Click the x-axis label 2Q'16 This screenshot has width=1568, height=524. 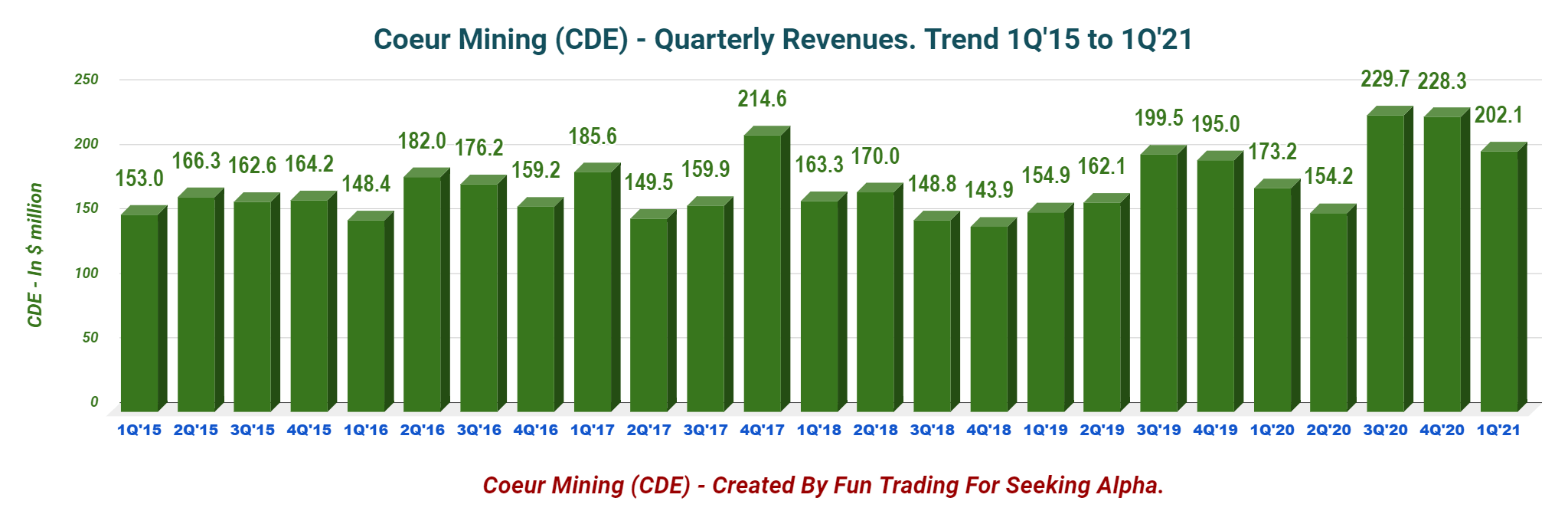point(423,431)
